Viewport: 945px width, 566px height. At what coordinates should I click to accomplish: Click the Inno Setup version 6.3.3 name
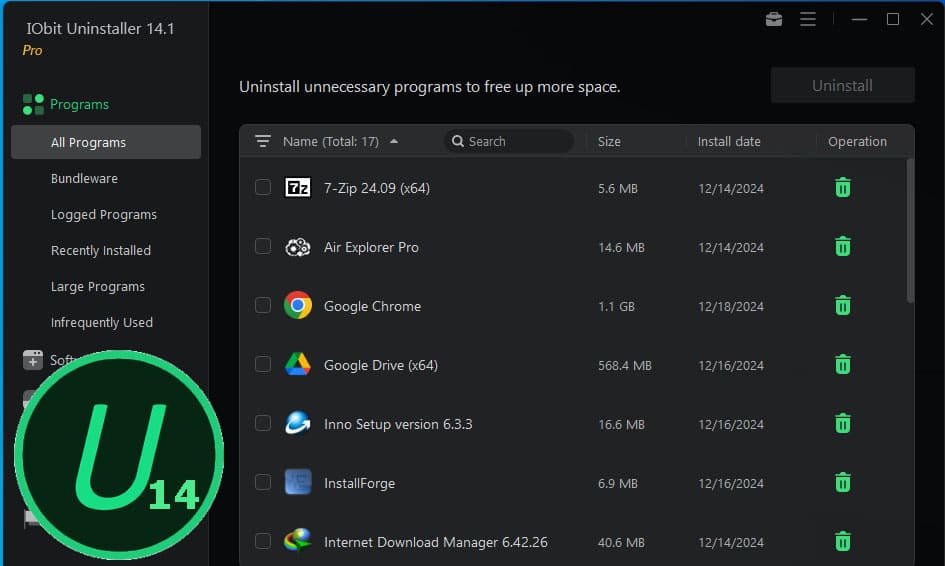point(398,424)
